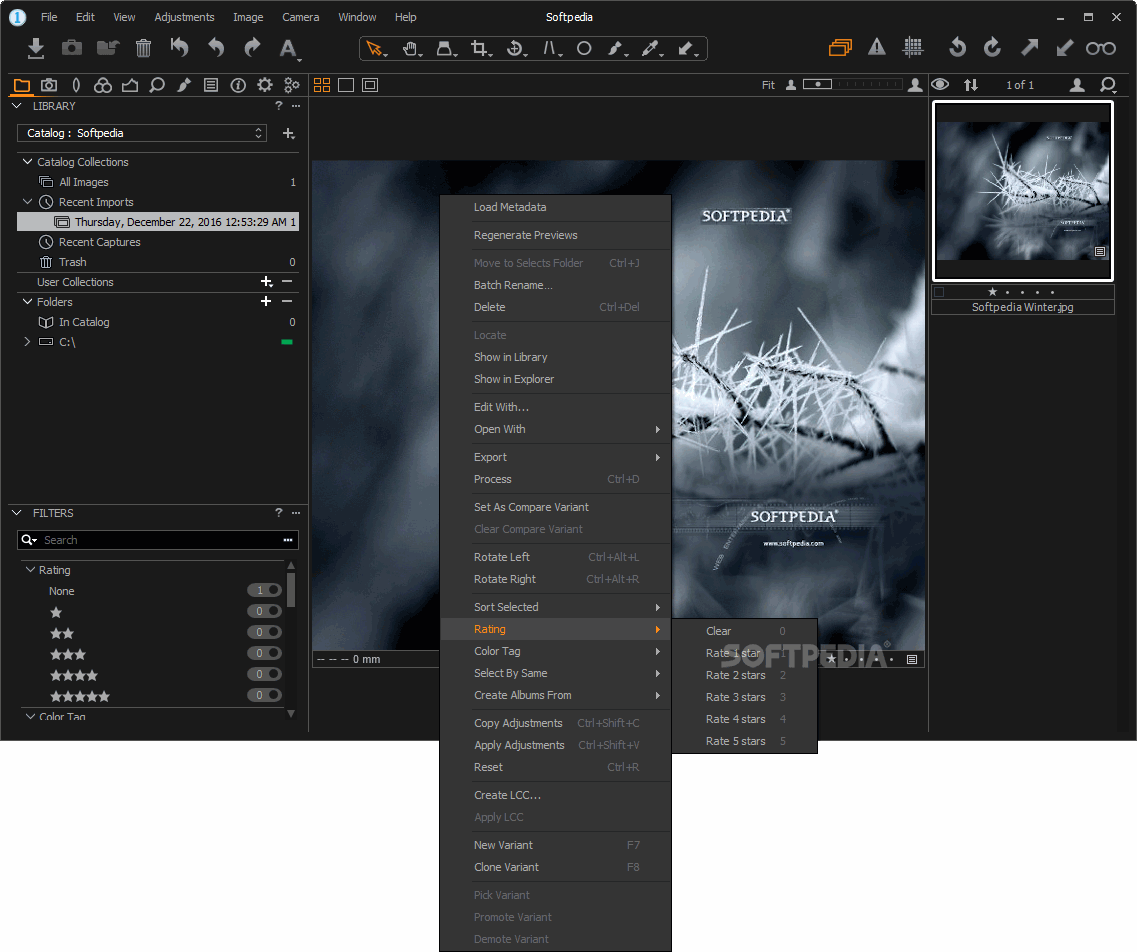Image resolution: width=1137 pixels, height=952 pixels.
Task: Select the Spot removal circle tool
Action: [584, 49]
